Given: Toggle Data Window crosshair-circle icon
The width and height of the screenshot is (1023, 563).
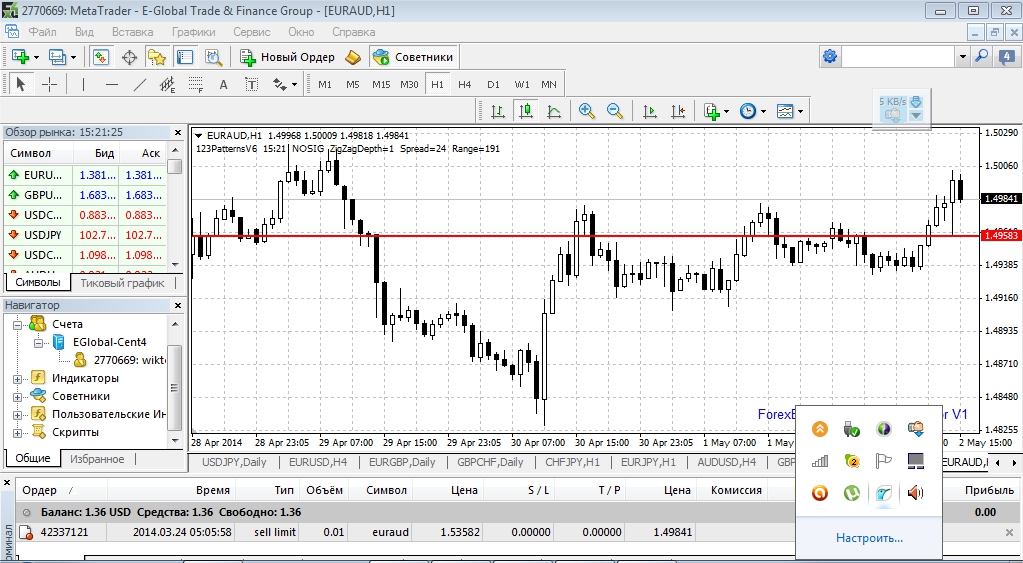Looking at the screenshot, I should tap(129, 57).
